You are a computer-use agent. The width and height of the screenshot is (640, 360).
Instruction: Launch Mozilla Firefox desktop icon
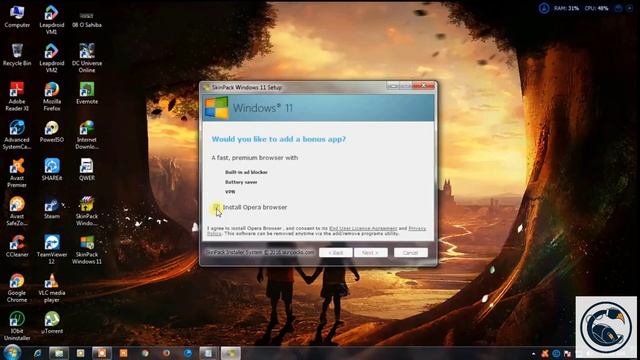point(52,96)
